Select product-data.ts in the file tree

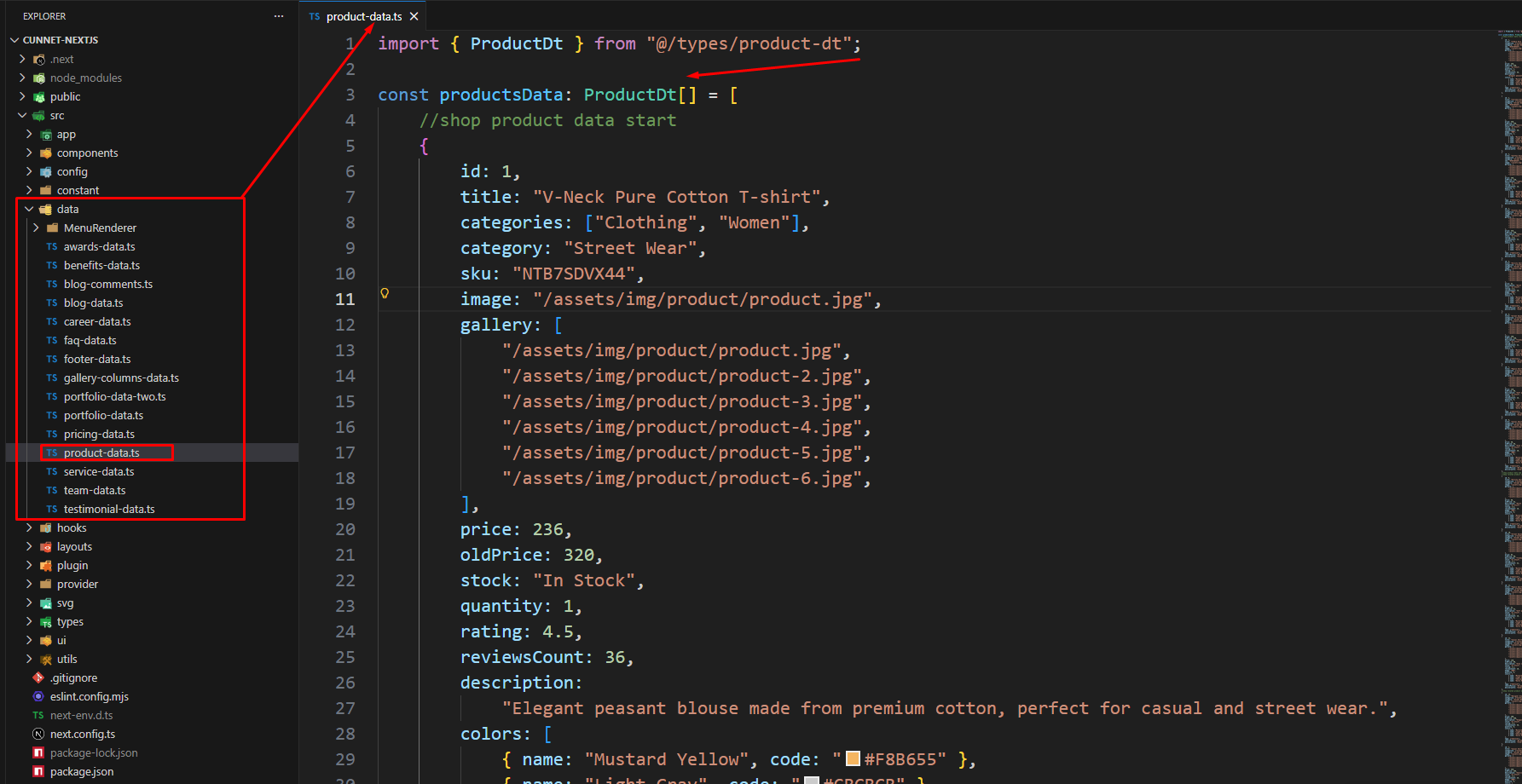pyautogui.click(x=101, y=453)
